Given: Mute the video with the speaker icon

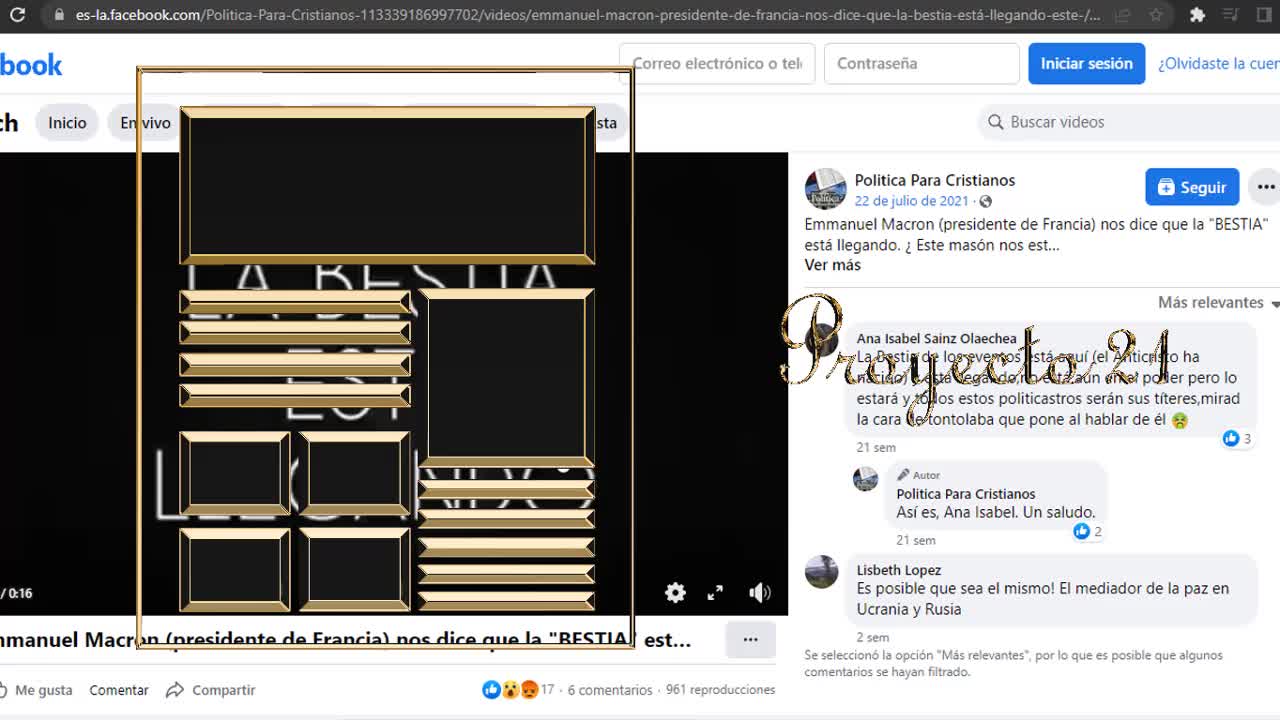Looking at the screenshot, I should click(x=760, y=592).
